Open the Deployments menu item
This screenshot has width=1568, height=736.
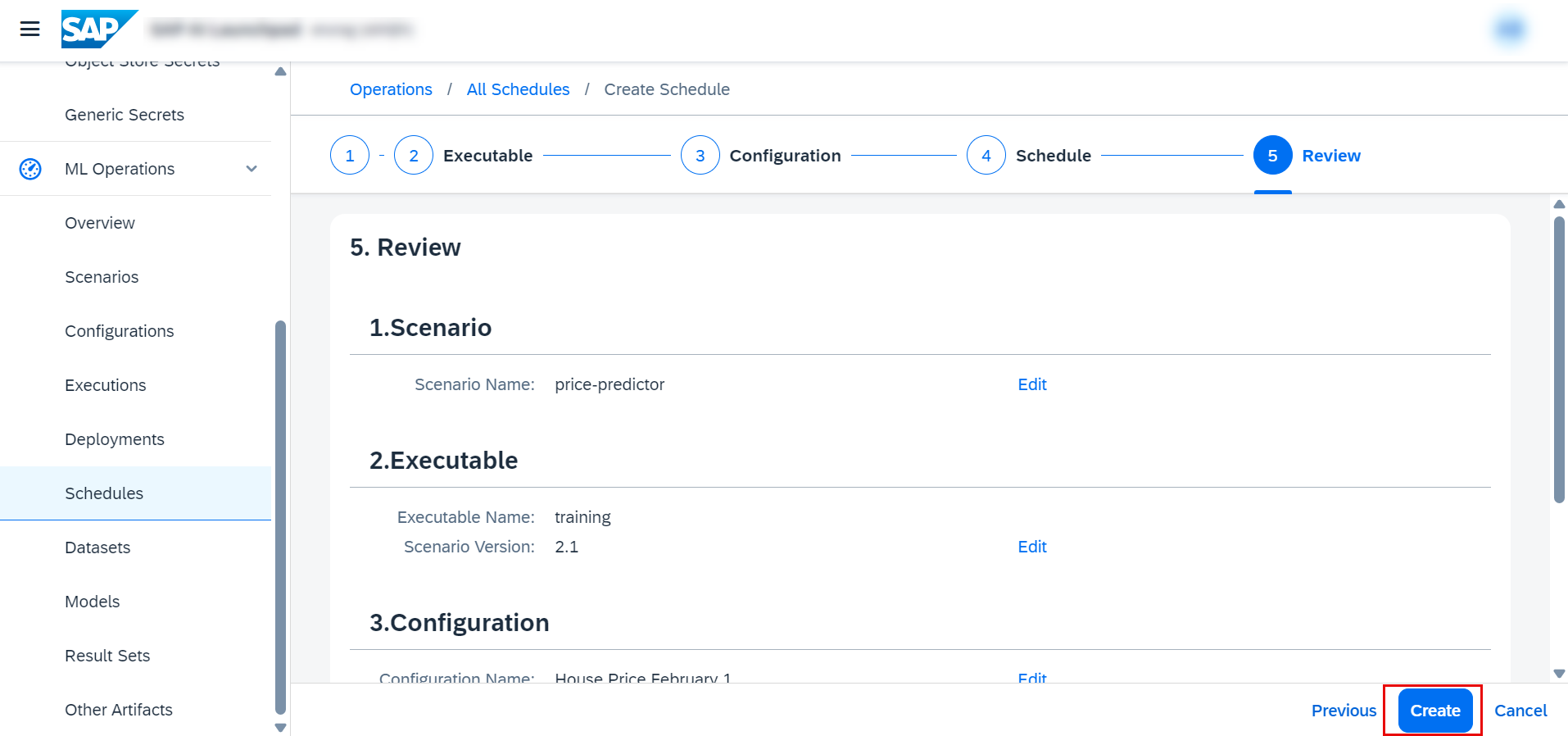pos(115,439)
